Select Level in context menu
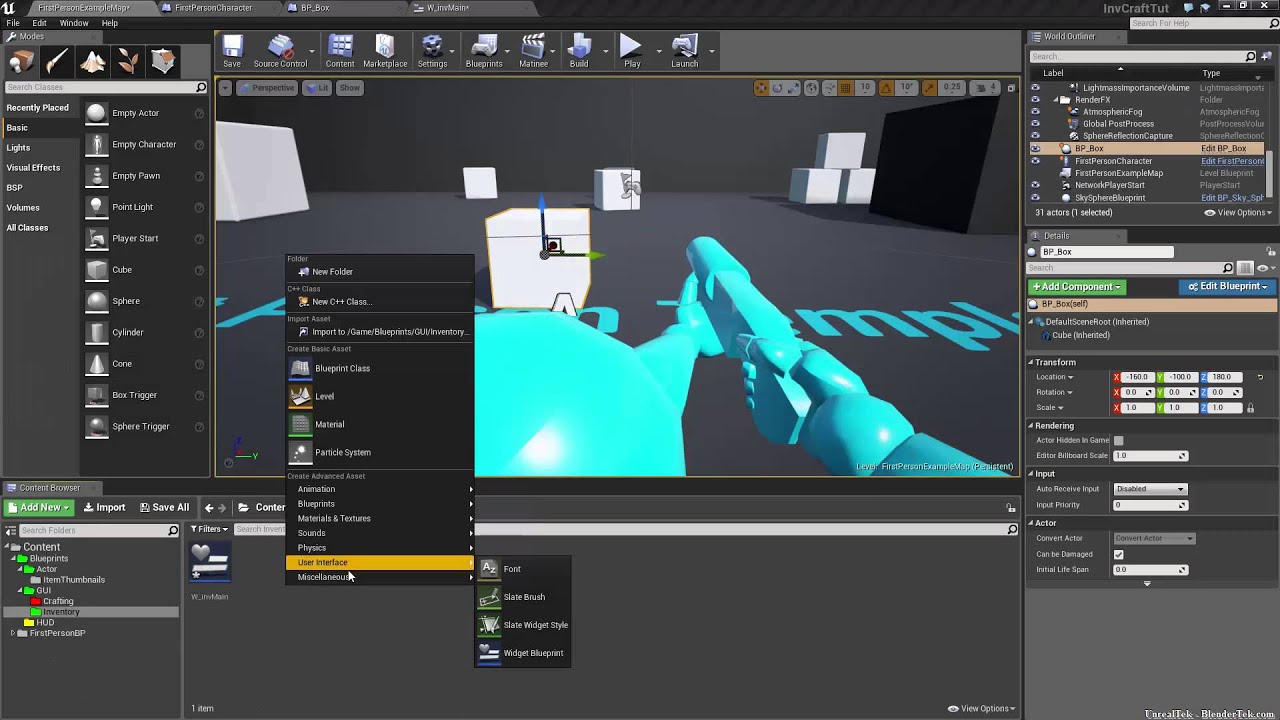1280x720 pixels. coord(379,396)
